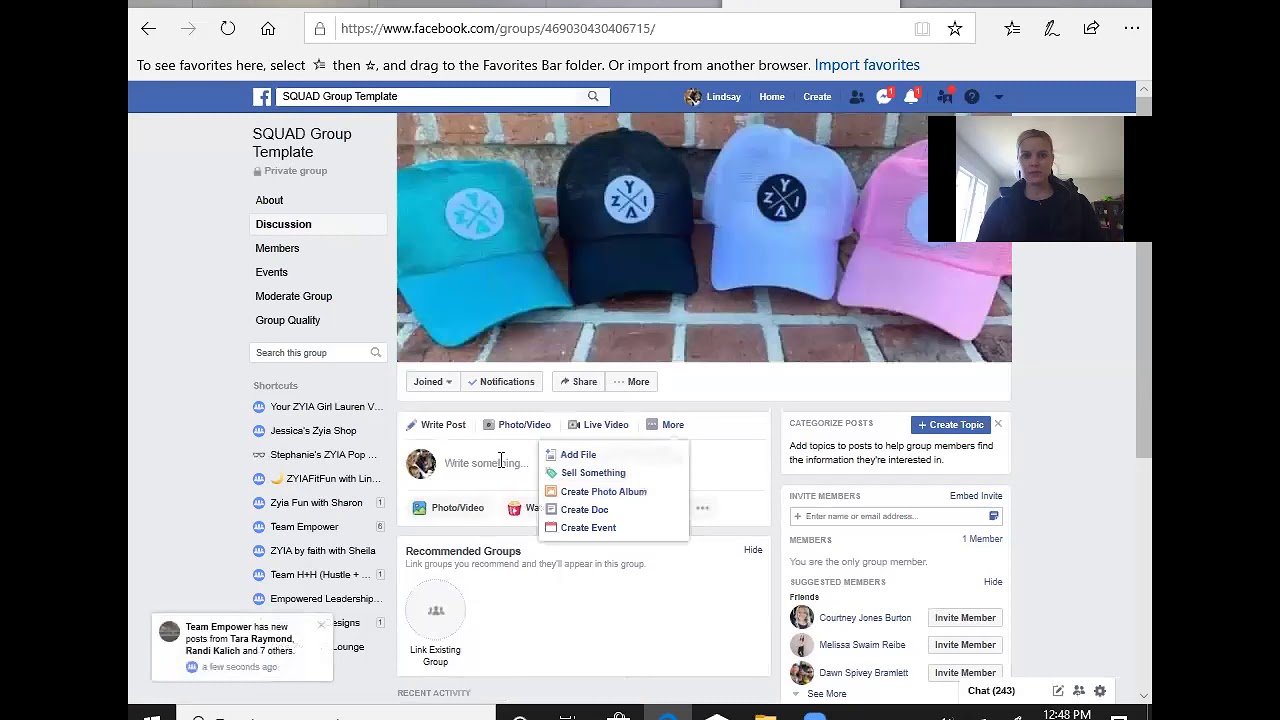The width and height of the screenshot is (1280, 720).
Task: Open reading view book icon
Action: [x=922, y=29]
